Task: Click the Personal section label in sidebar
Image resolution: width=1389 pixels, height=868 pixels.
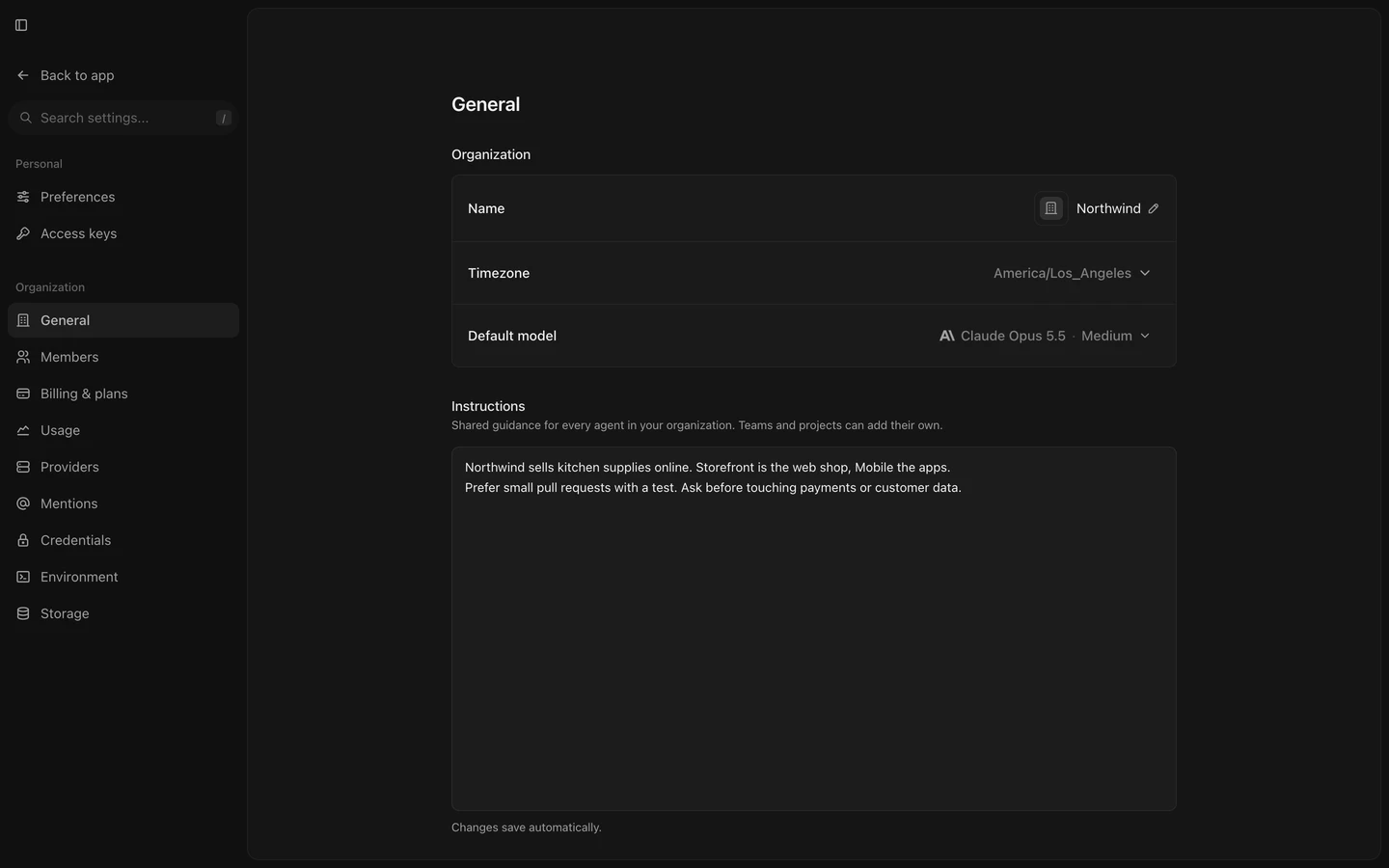Action: point(39,164)
